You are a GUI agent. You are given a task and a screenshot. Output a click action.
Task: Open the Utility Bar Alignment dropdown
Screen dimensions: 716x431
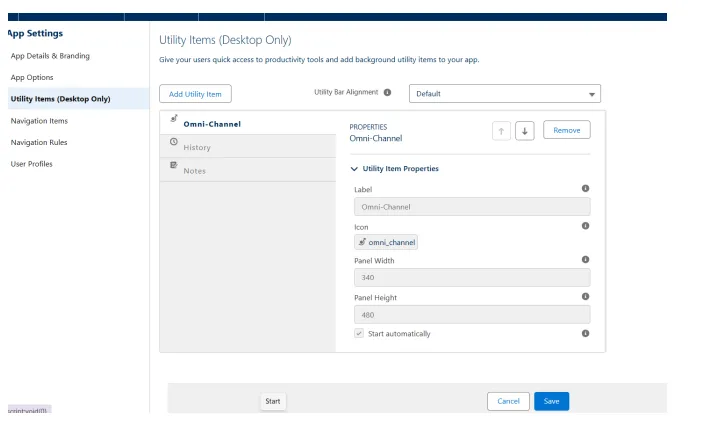click(x=505, y=94)
